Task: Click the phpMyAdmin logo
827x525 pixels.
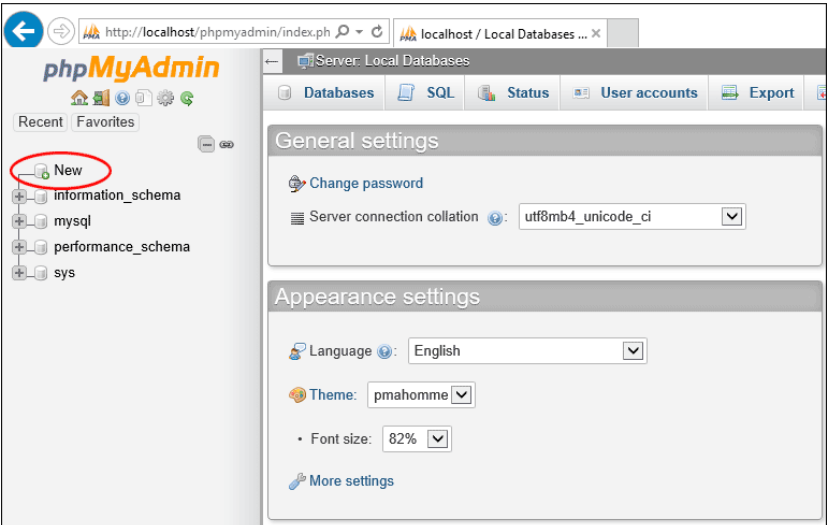Action: (131, 69)
